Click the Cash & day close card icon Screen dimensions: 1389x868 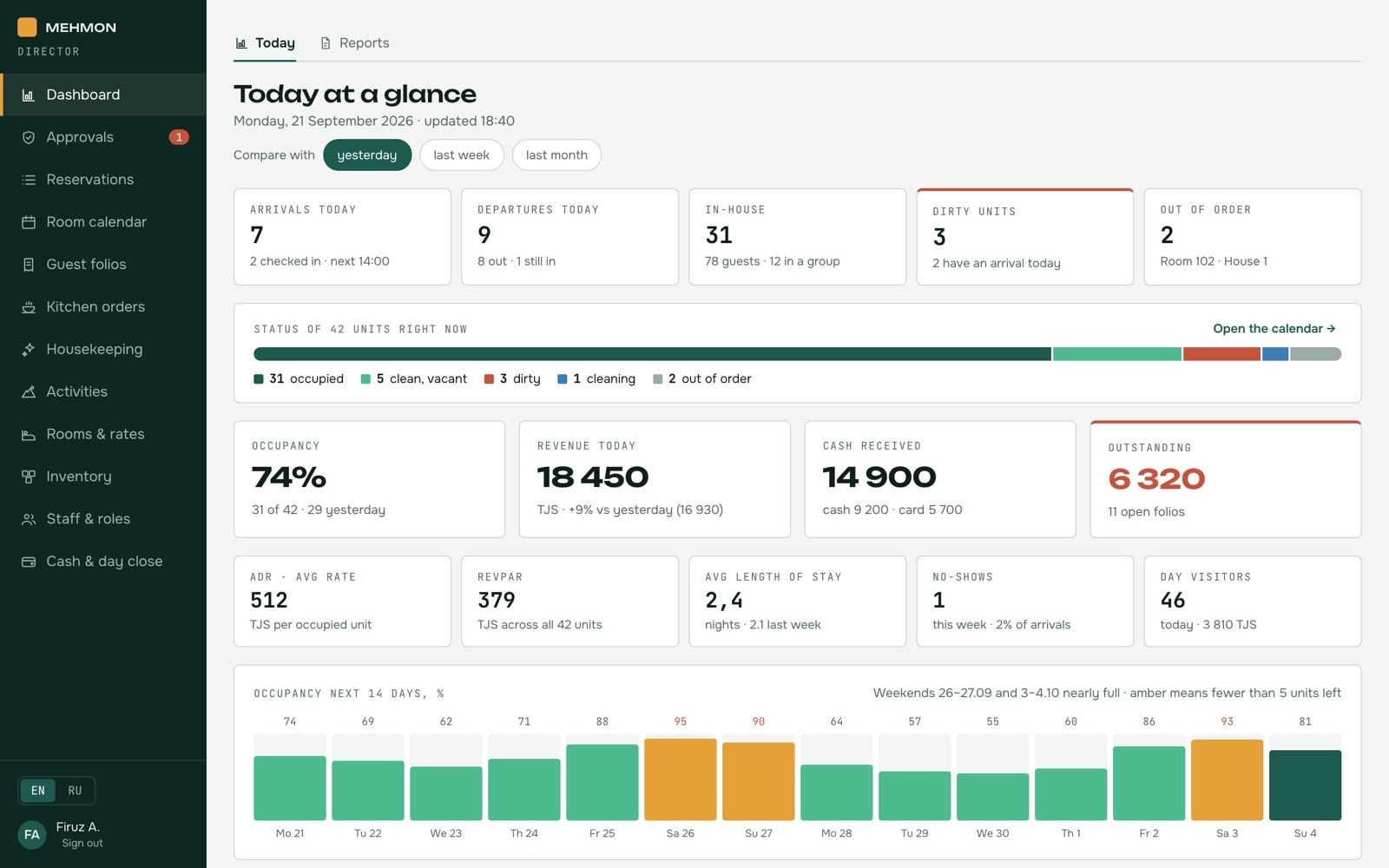click(x=29, y=562)
